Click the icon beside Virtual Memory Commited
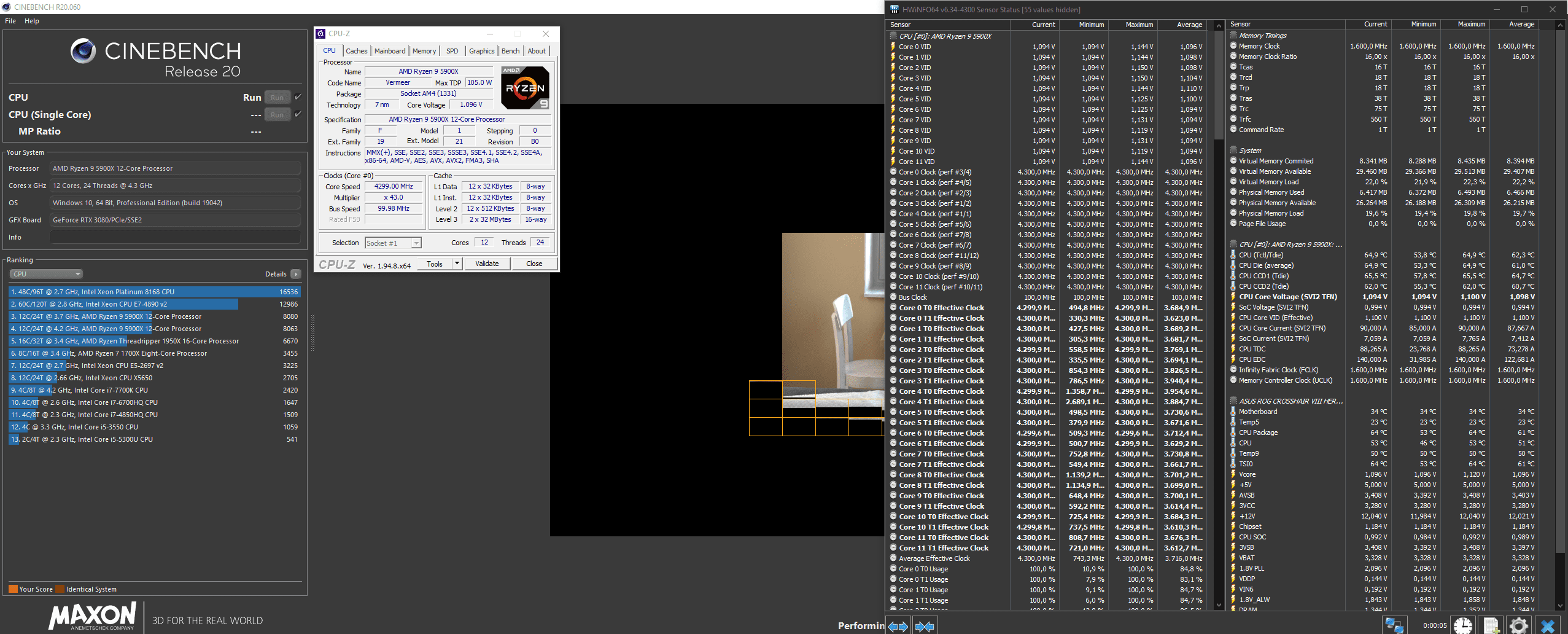 click(1233, 161)
